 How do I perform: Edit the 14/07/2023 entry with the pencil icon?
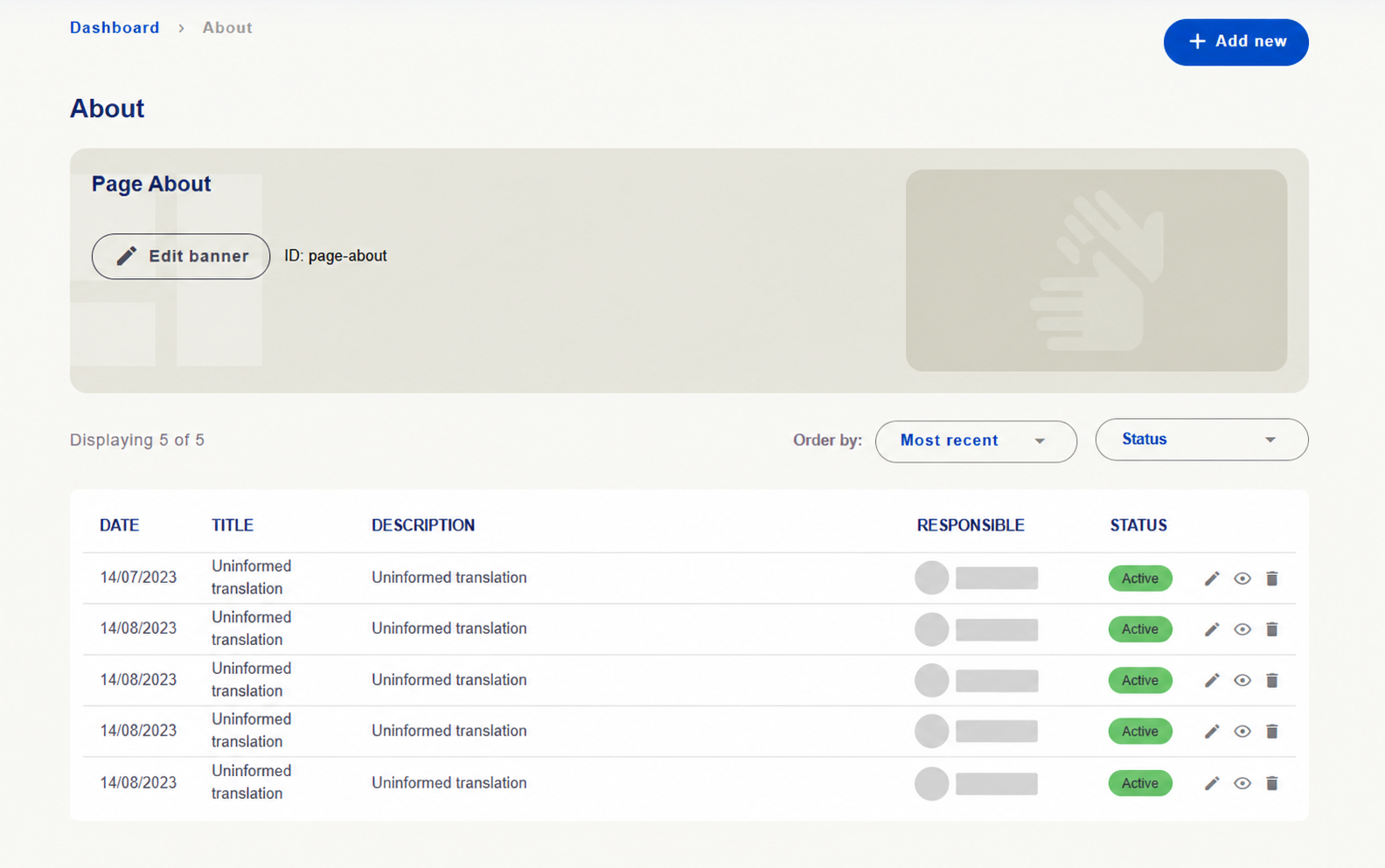coord(1211,579)
